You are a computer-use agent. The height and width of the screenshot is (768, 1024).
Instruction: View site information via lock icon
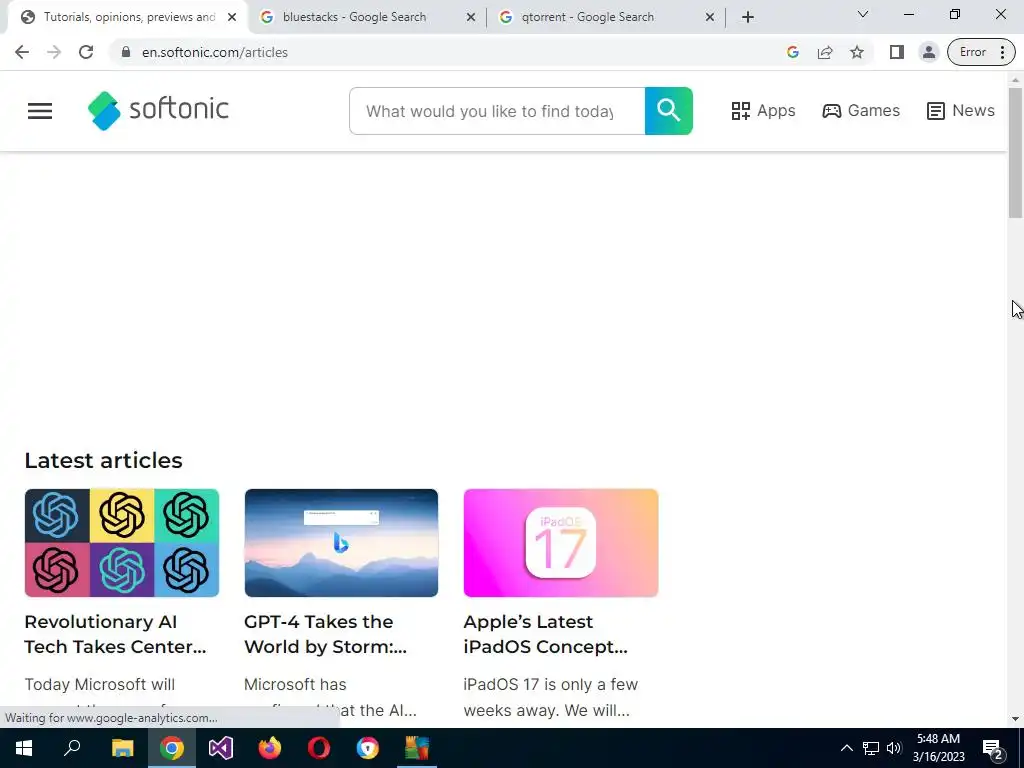click(126, 52)
